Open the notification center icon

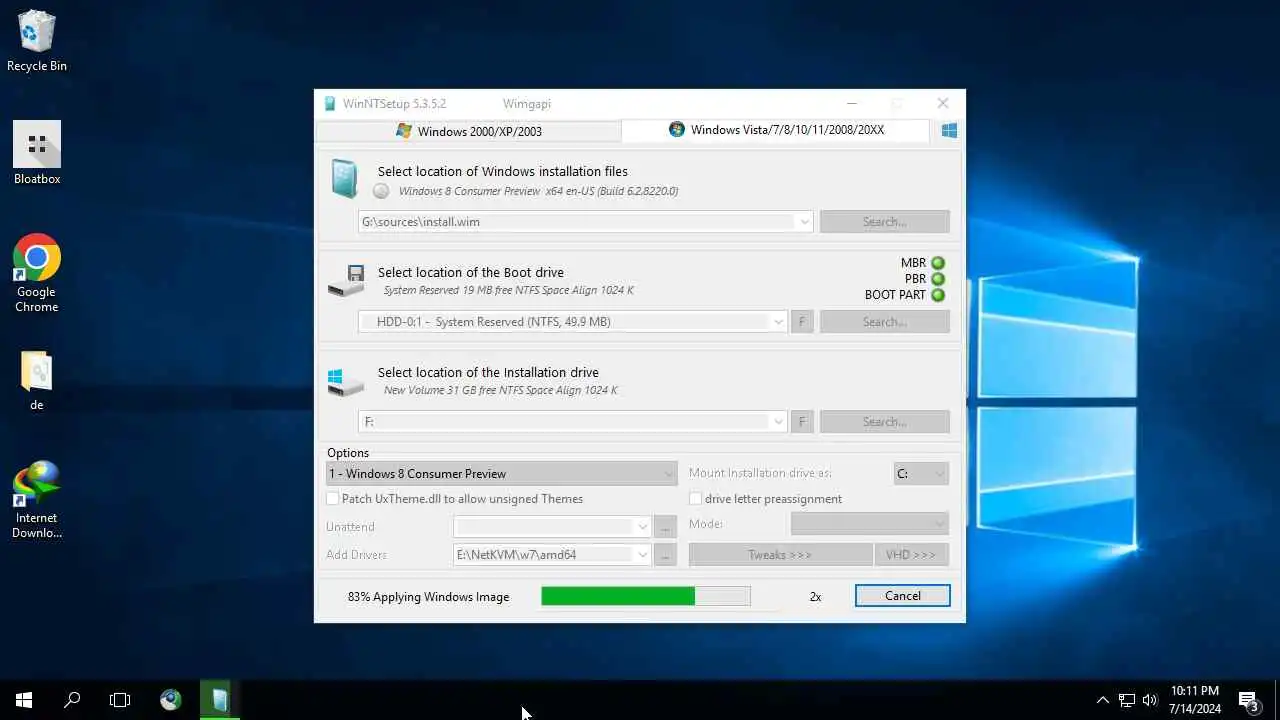pos(1248,700)
